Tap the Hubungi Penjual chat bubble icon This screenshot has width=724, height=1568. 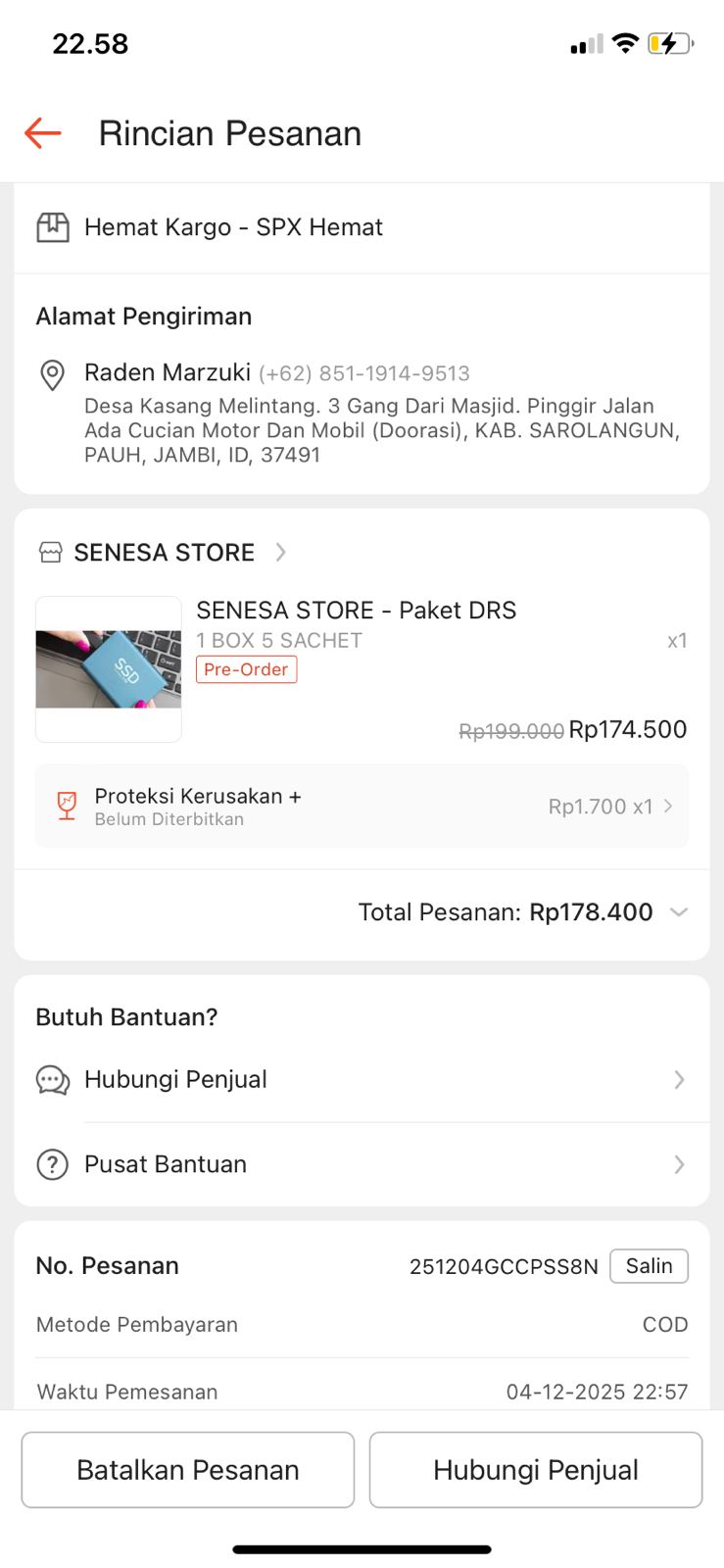53,1080
